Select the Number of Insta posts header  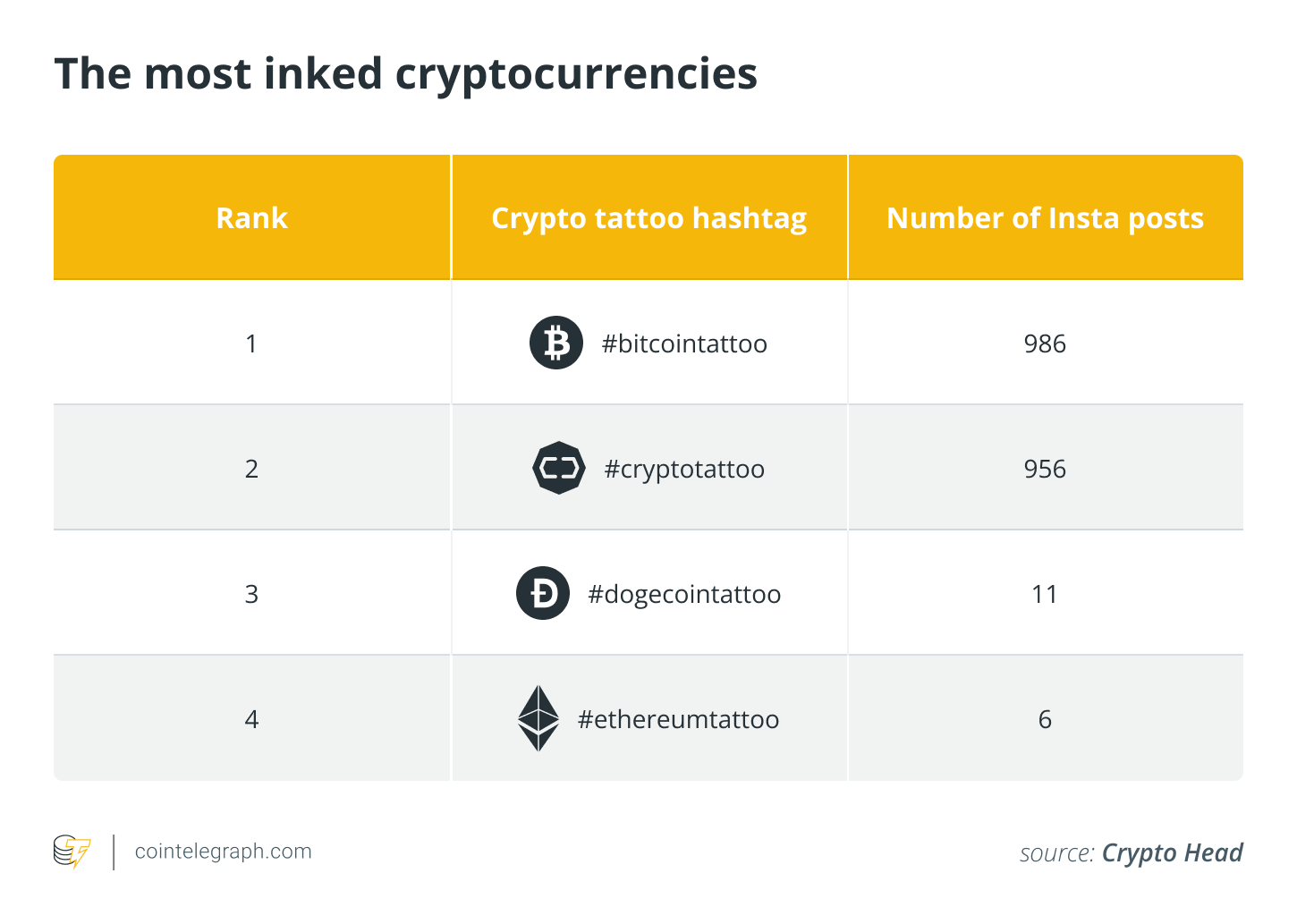point(1045,218)
